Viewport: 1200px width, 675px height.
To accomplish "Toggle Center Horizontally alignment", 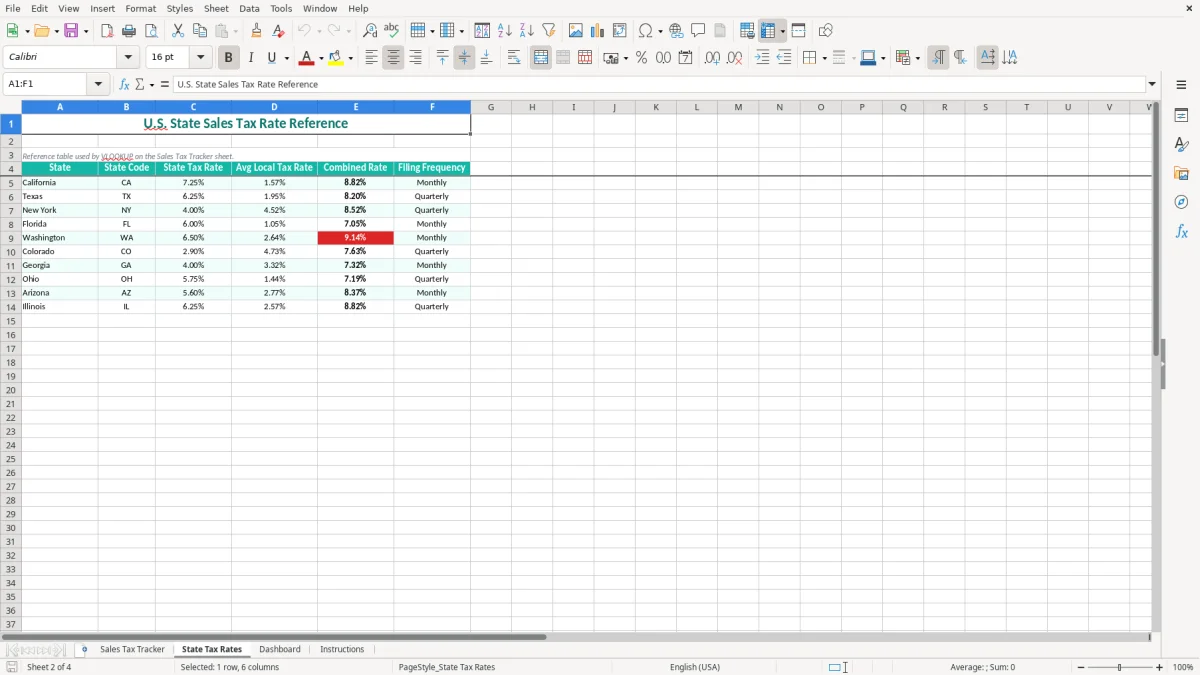I will (x=393, y=58).
